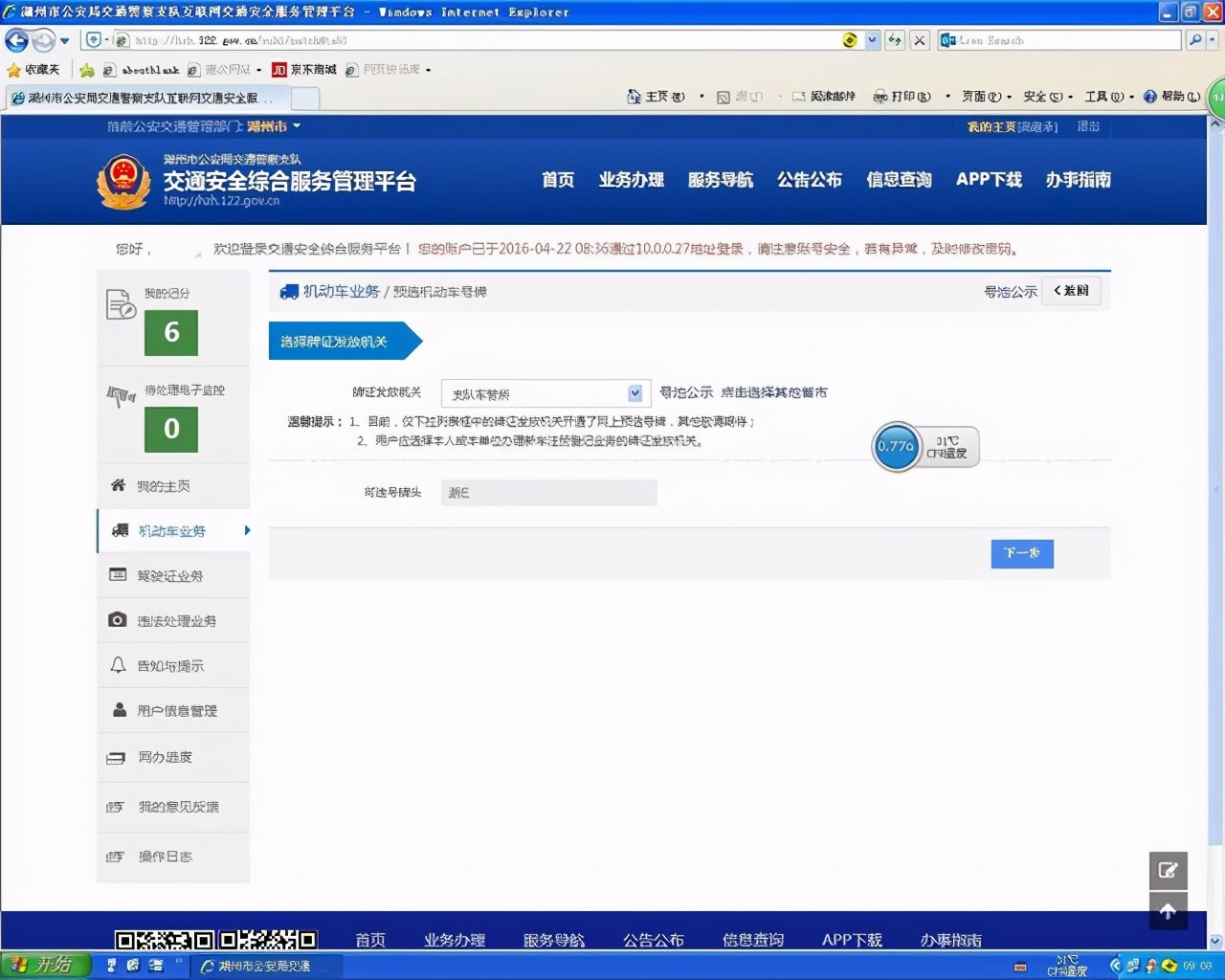Click the edit feedback floating icon

(x=1168, y=870)
